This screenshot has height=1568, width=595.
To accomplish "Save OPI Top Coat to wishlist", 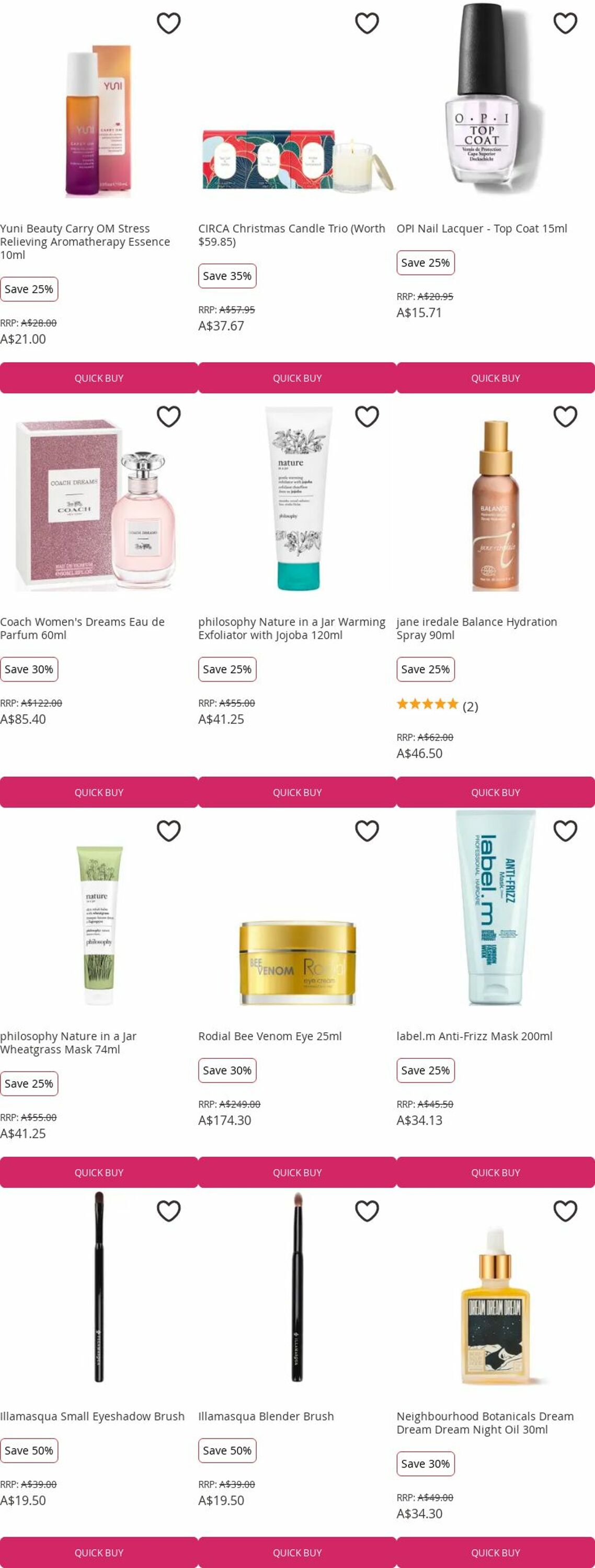I will tap(565, 23).
